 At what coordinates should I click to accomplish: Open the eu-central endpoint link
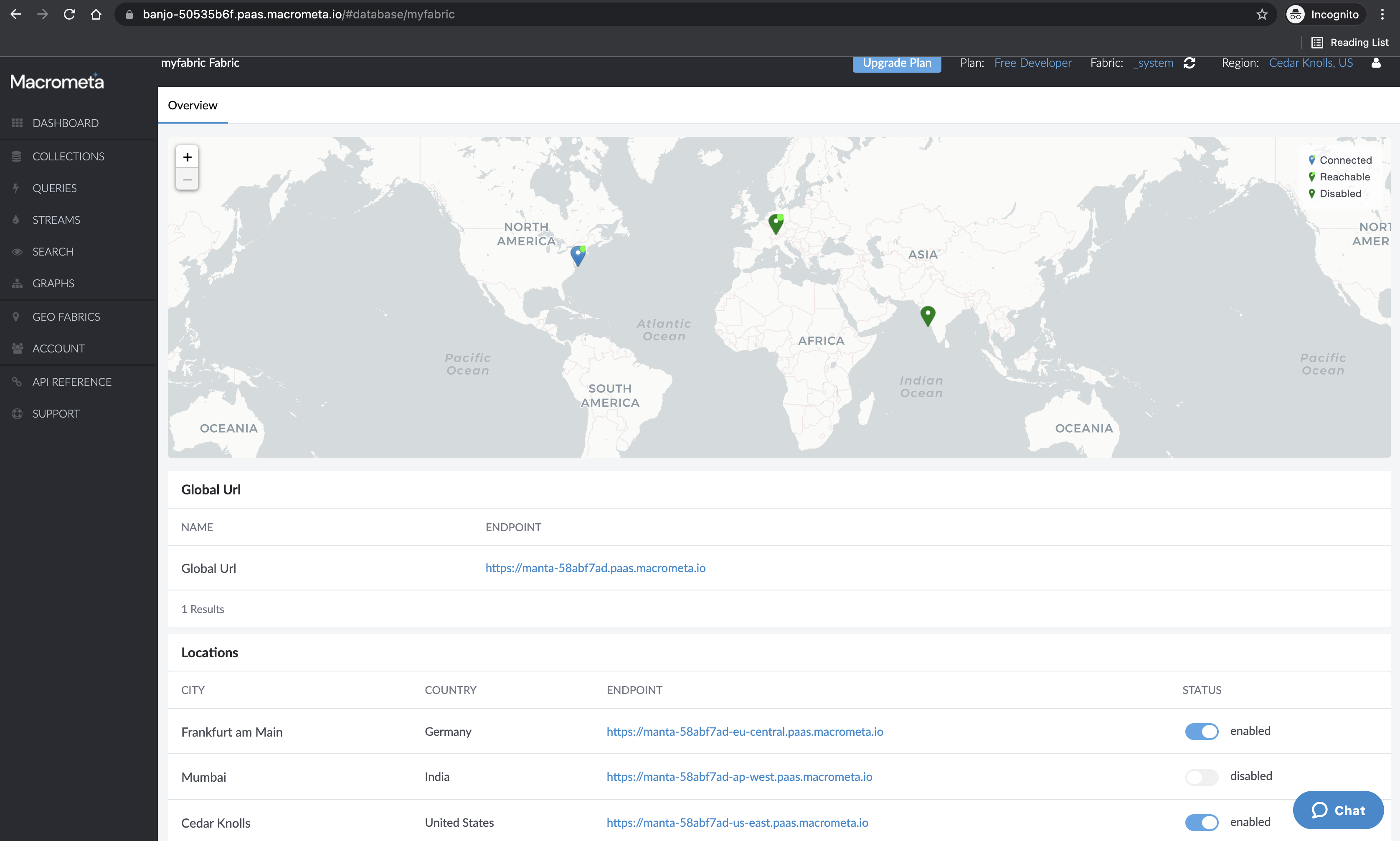click(745, 732)
